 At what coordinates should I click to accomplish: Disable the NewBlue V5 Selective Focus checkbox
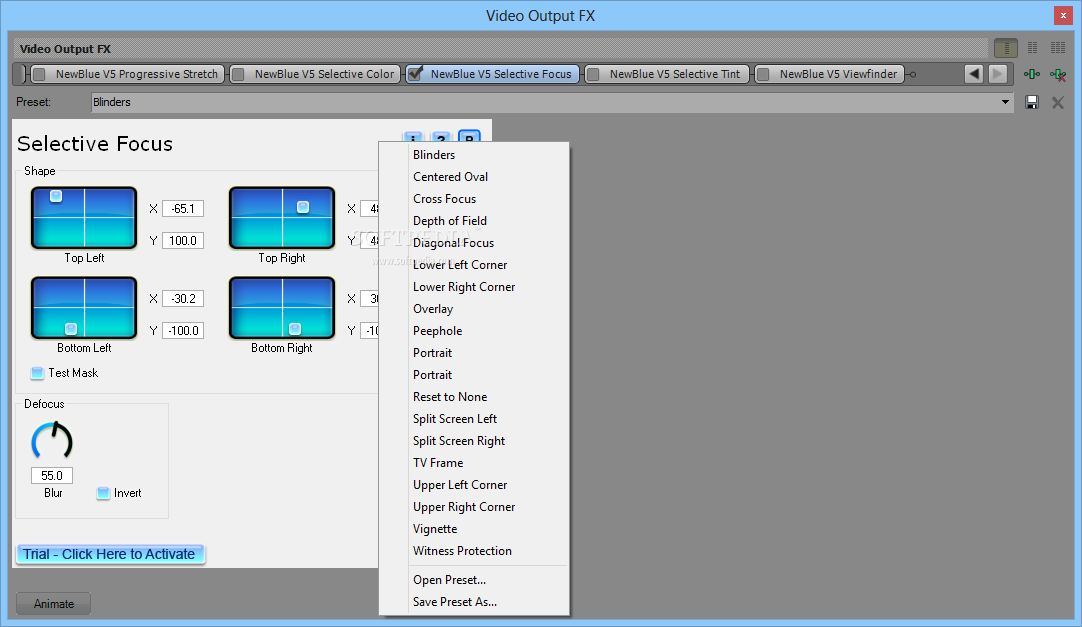tap(415, 74)
